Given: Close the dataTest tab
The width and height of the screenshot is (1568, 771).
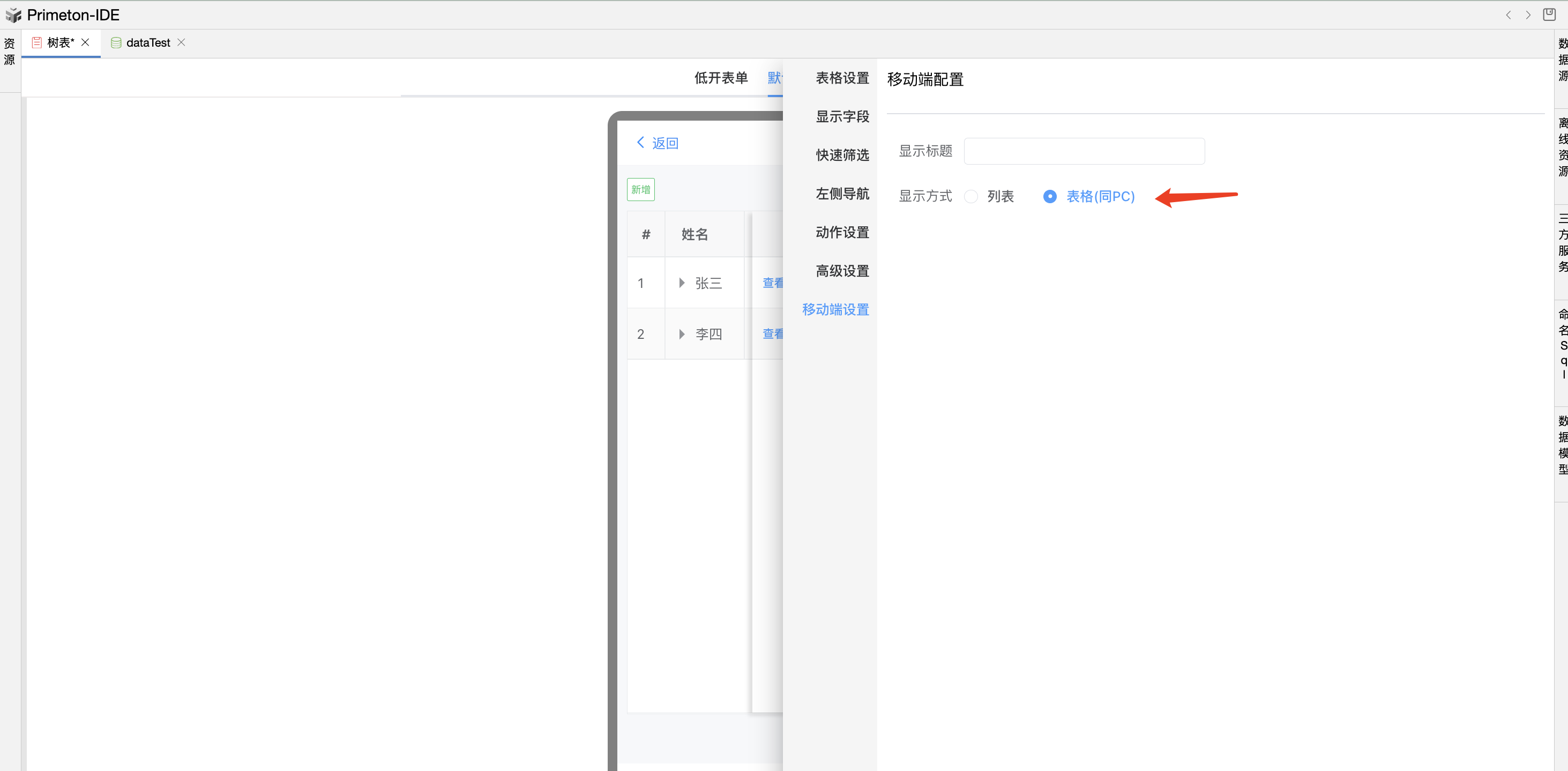Looking at the screenshot, I should pyautogui.click(x=181, y=42).
